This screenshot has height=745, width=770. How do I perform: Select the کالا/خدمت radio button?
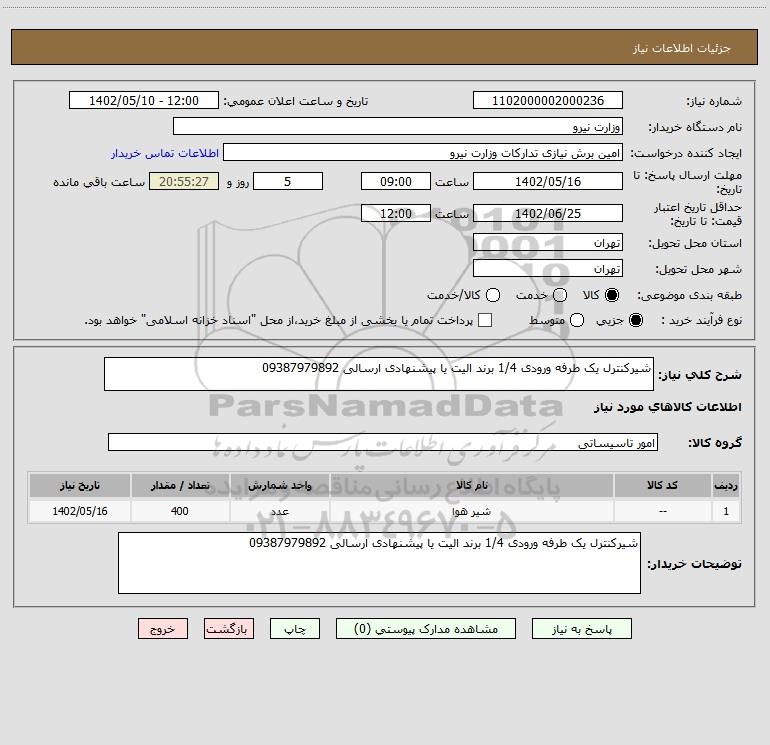(x=493, y=295)
